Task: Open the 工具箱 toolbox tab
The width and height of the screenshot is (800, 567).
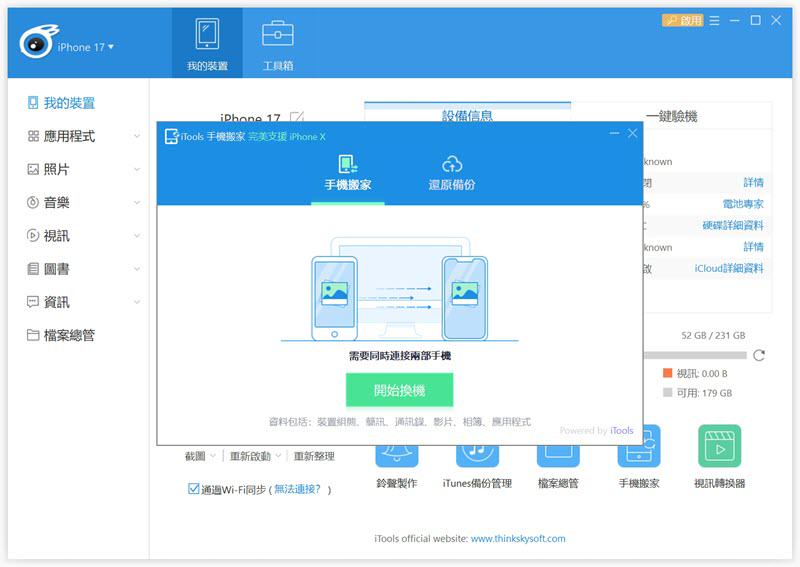Action: 278,44
